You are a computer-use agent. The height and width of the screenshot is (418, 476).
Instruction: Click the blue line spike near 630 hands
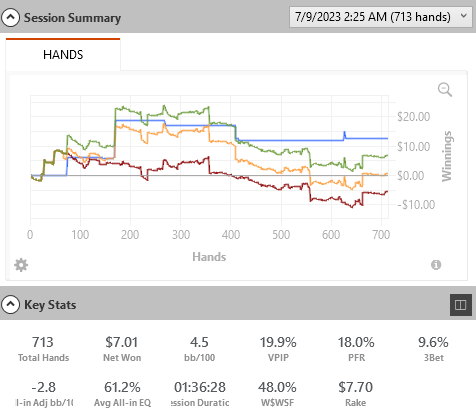(345, 134)
